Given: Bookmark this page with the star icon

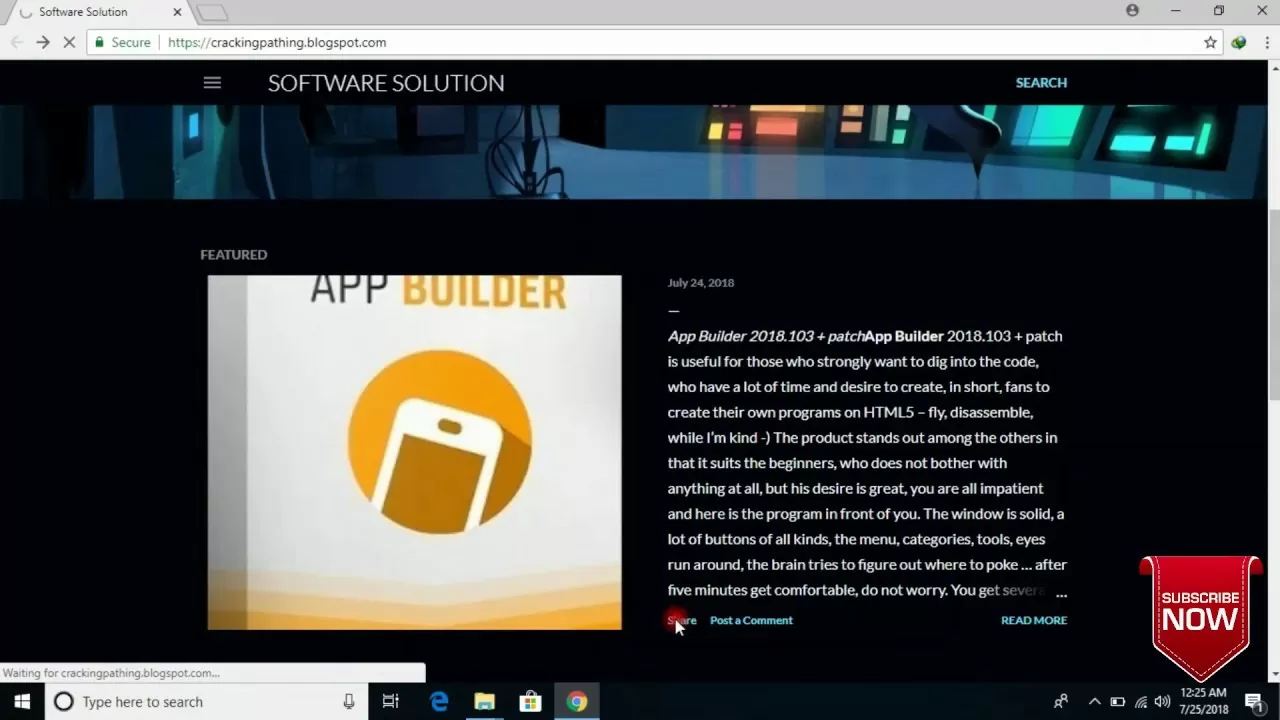Looking at the screenshot, I should pos(1210,42).
